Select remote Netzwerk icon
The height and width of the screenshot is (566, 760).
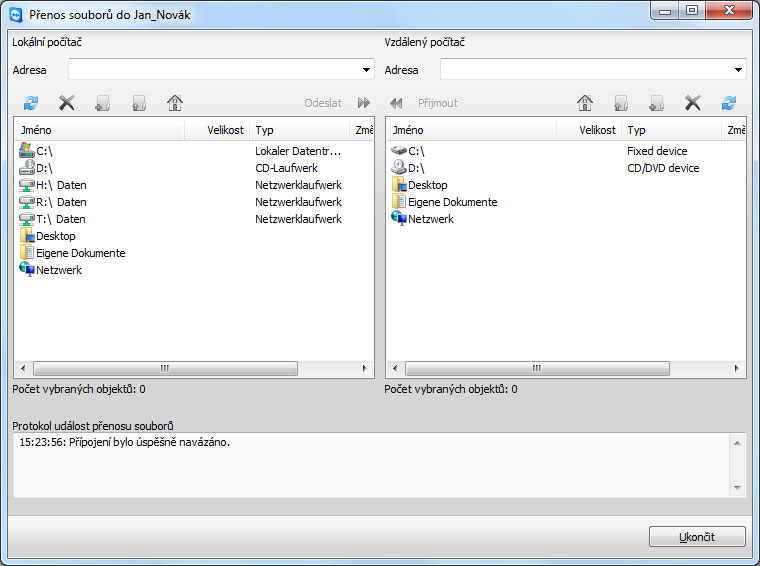tap(399, 218)
